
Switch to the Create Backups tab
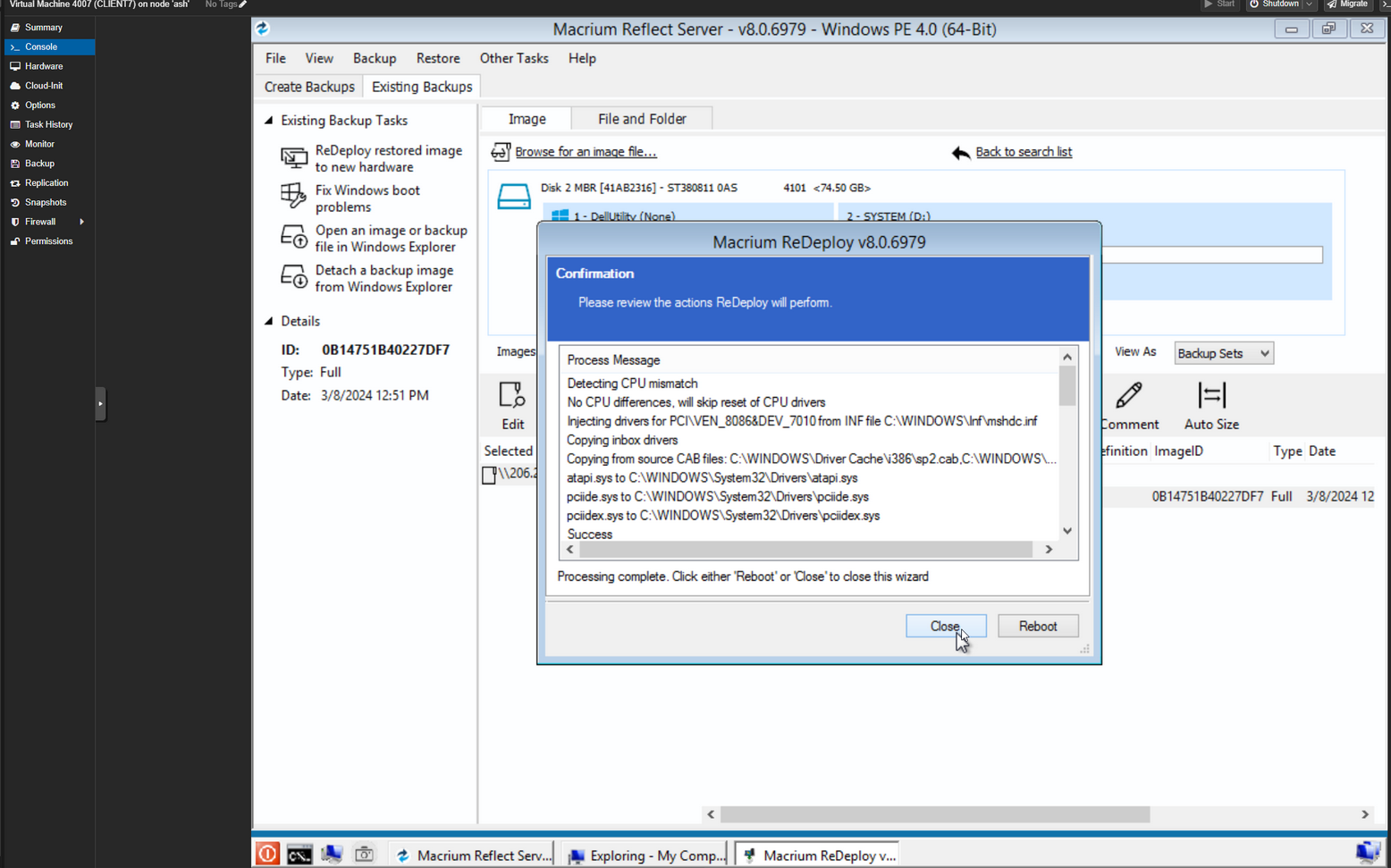tap(309, 87)
